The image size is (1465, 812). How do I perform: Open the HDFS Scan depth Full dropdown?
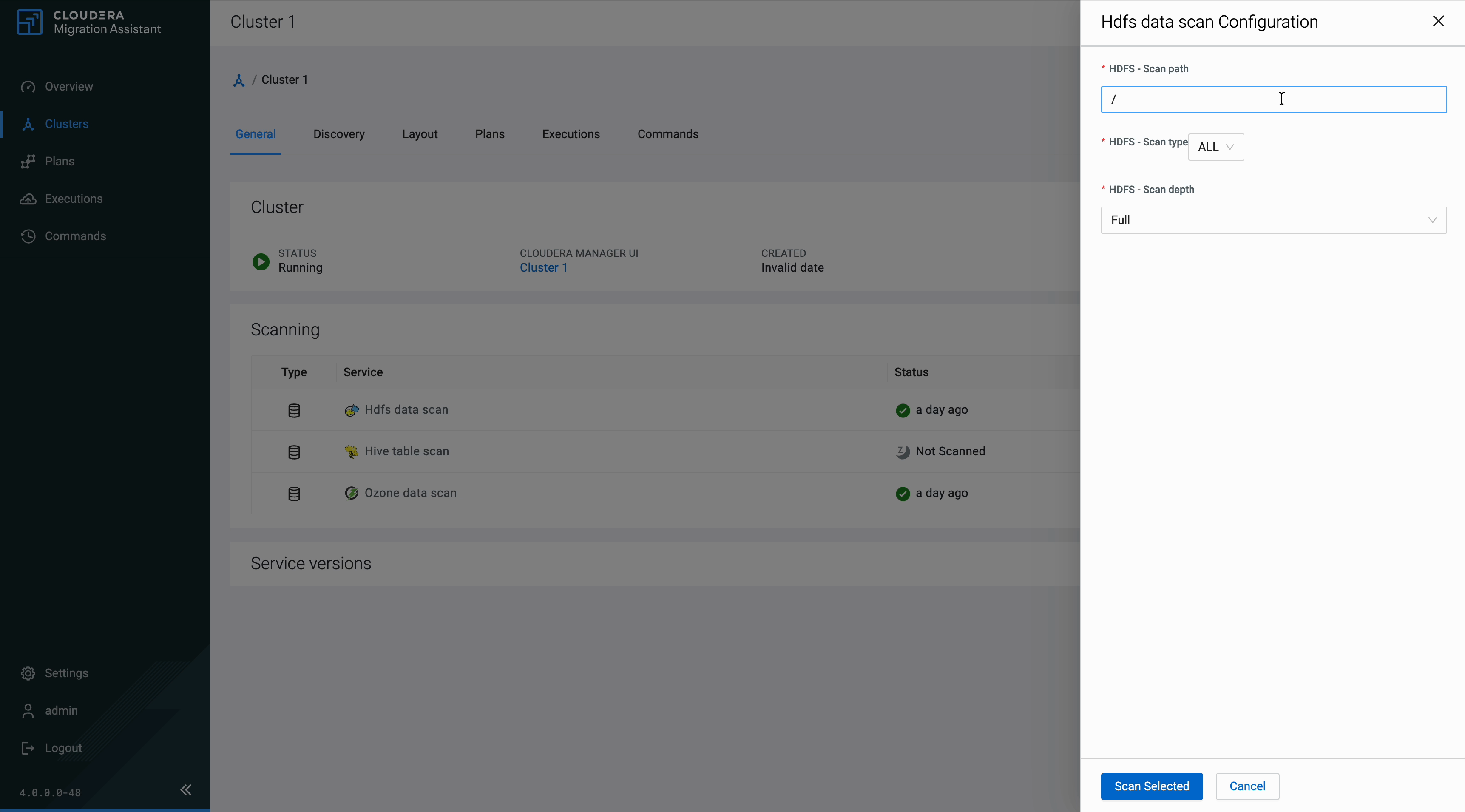(x=1273, y=220)
